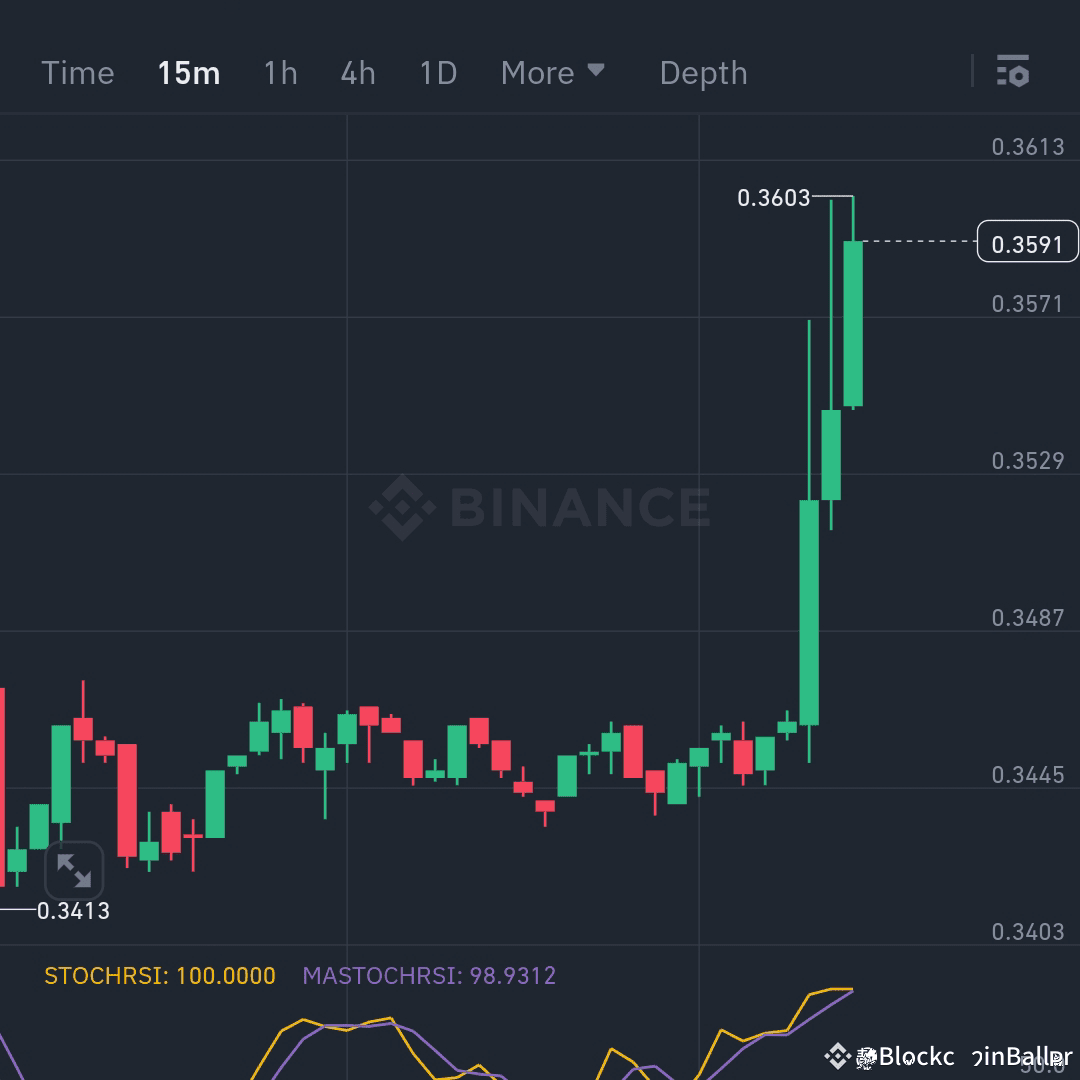Select the 15m interval
1080x1080 pixels.
pyautogui.click(x=189, y=72)
